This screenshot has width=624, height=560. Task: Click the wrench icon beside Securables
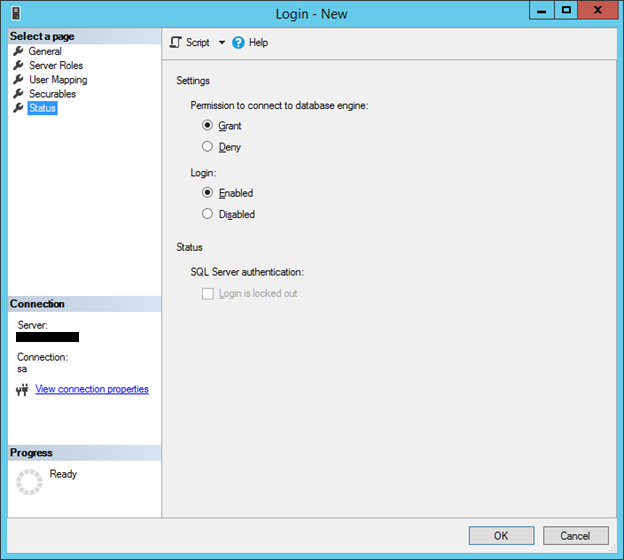click(18, 94)
